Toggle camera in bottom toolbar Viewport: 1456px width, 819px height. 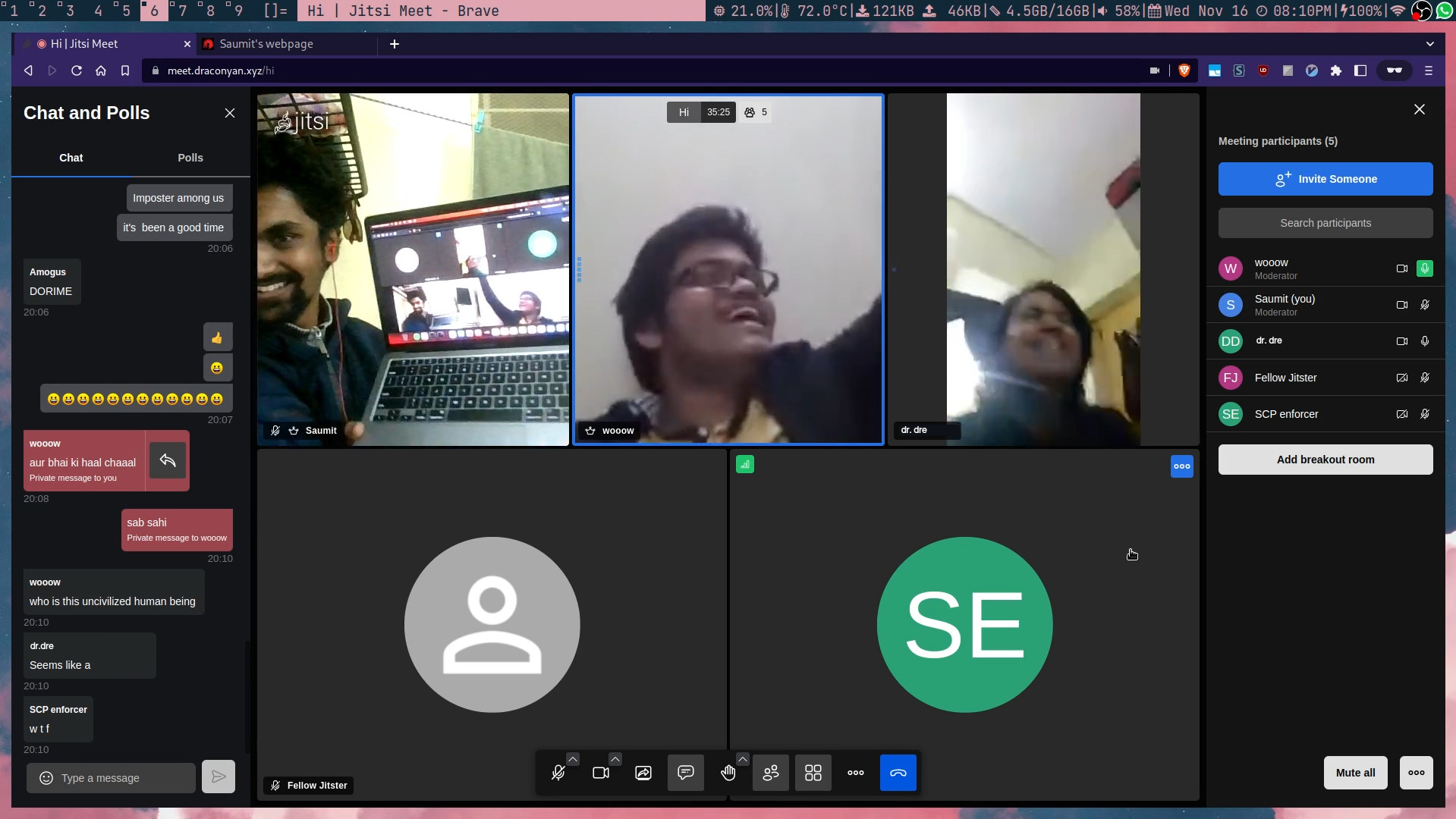[601, 773]
